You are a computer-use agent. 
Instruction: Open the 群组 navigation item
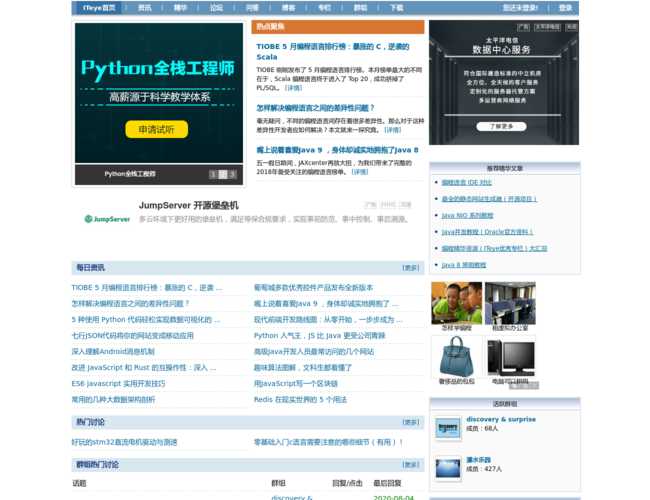[x=360, y=8]
